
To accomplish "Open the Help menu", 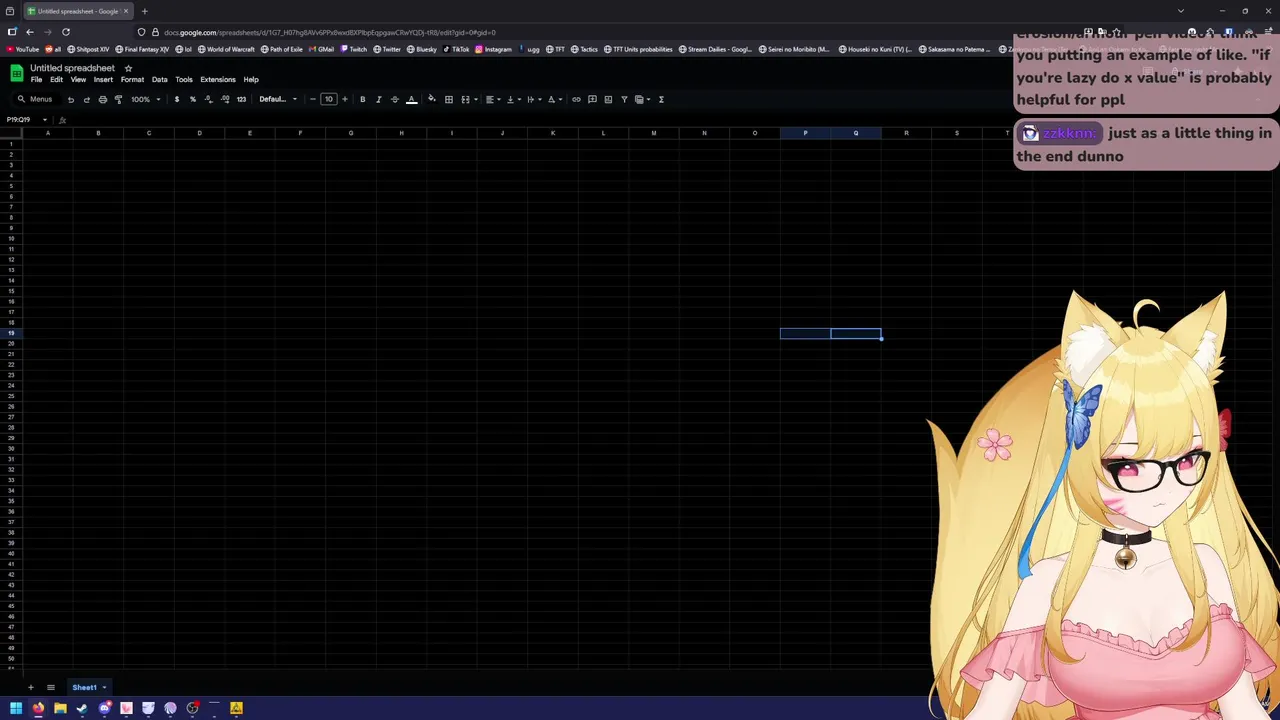I will point(251,80).
